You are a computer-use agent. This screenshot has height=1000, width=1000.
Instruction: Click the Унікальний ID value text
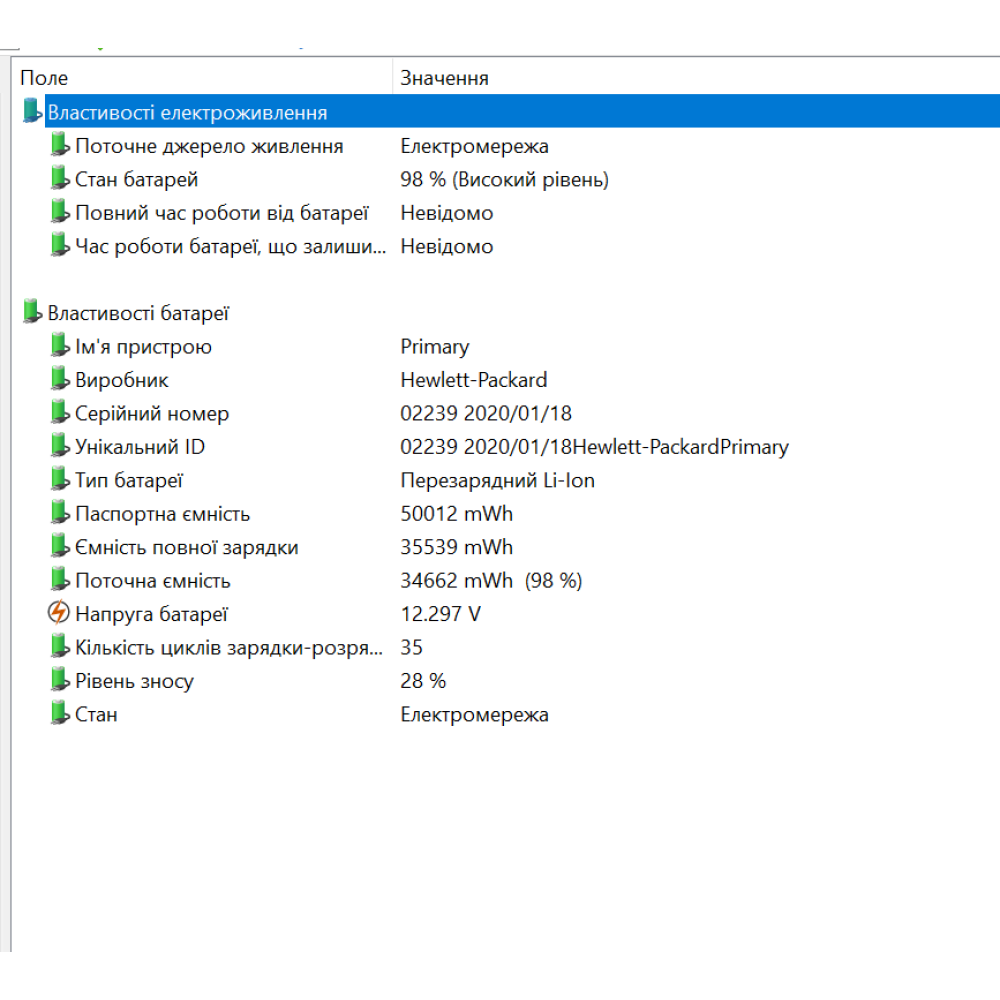(x=594, y=447)
